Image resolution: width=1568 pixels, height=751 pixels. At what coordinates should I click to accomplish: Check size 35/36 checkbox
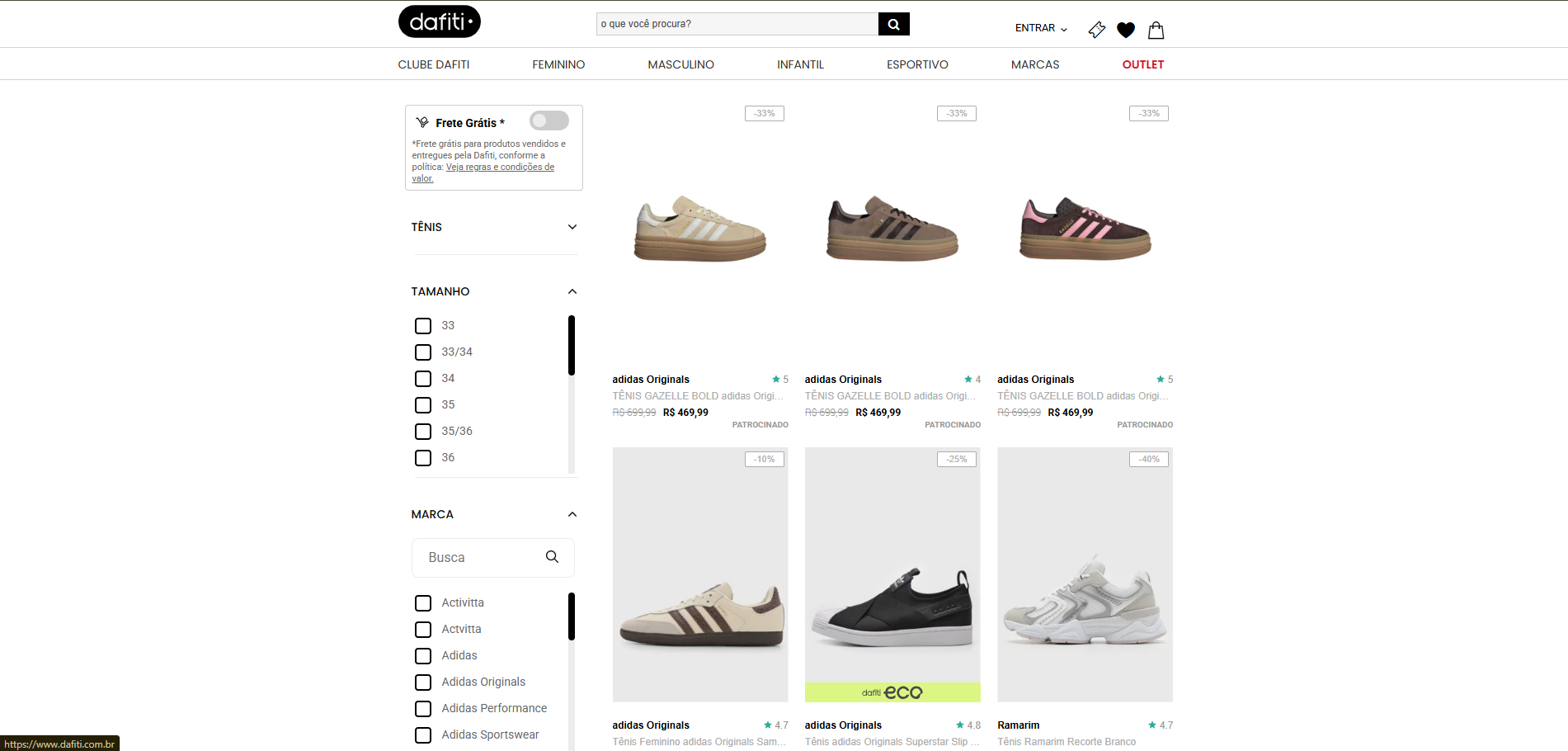tap(423, 432)
